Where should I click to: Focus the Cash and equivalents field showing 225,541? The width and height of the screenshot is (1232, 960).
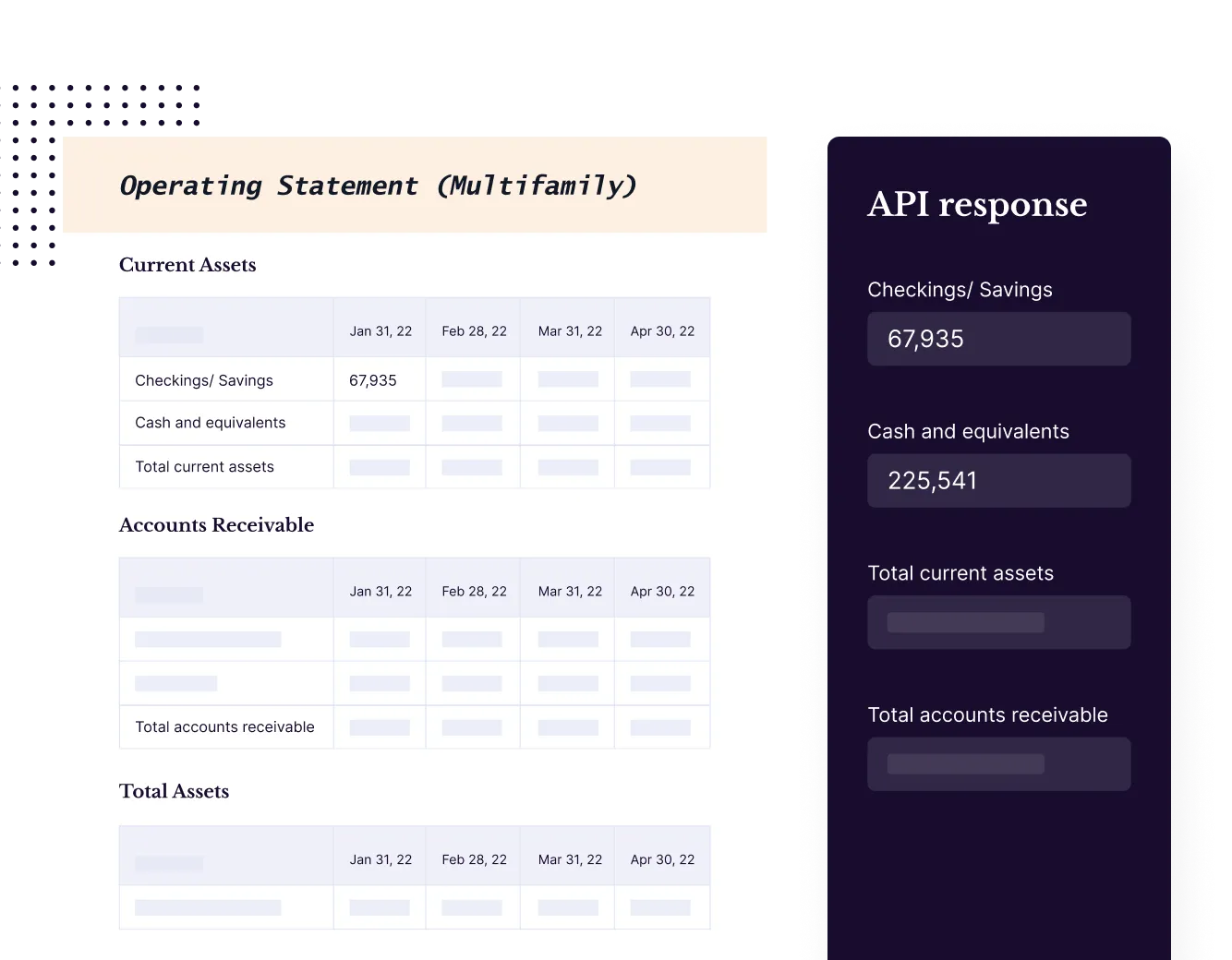click(998, 481)
